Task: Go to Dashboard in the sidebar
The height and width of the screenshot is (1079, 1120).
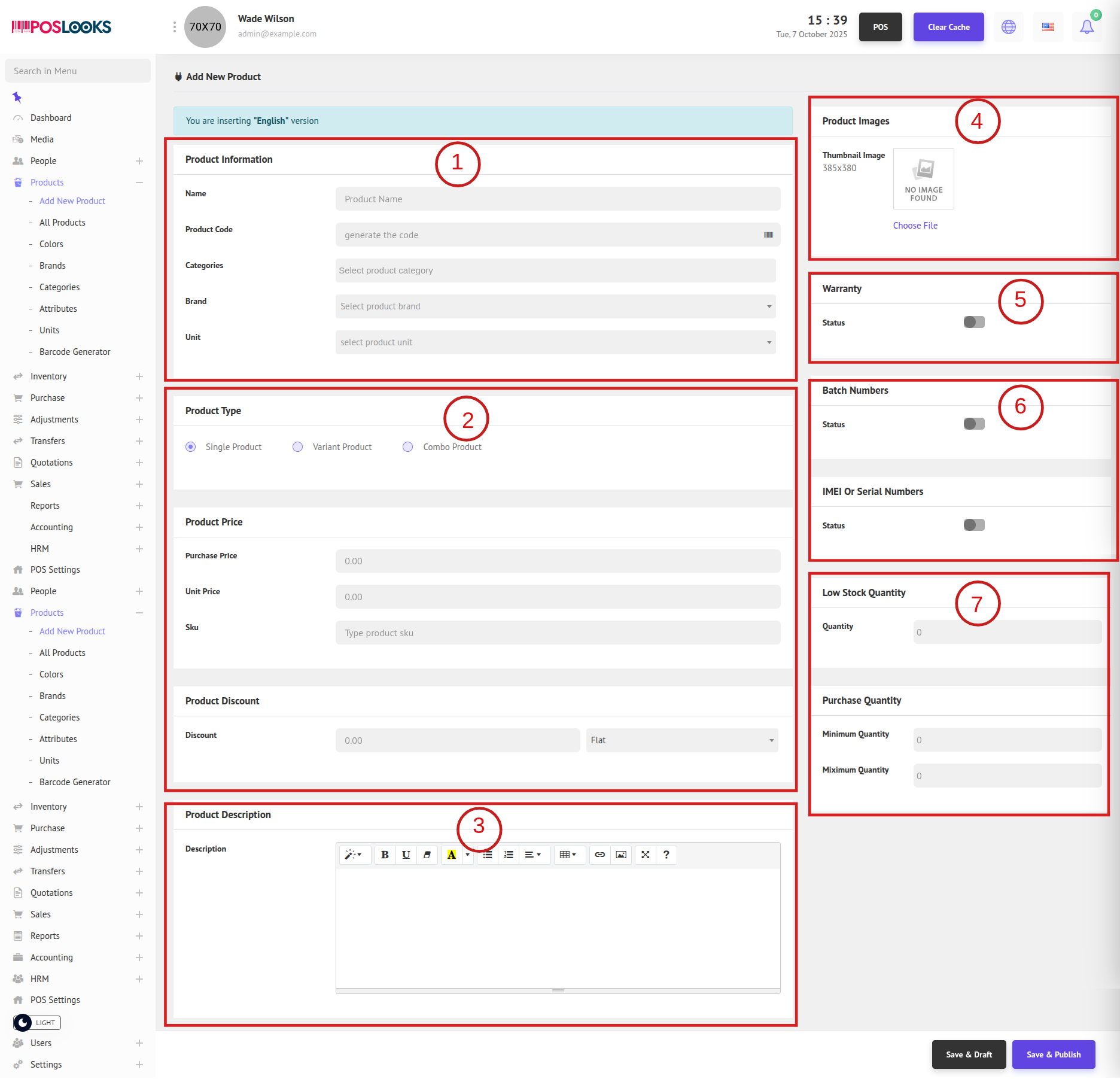Action: (x=51, y=118)
